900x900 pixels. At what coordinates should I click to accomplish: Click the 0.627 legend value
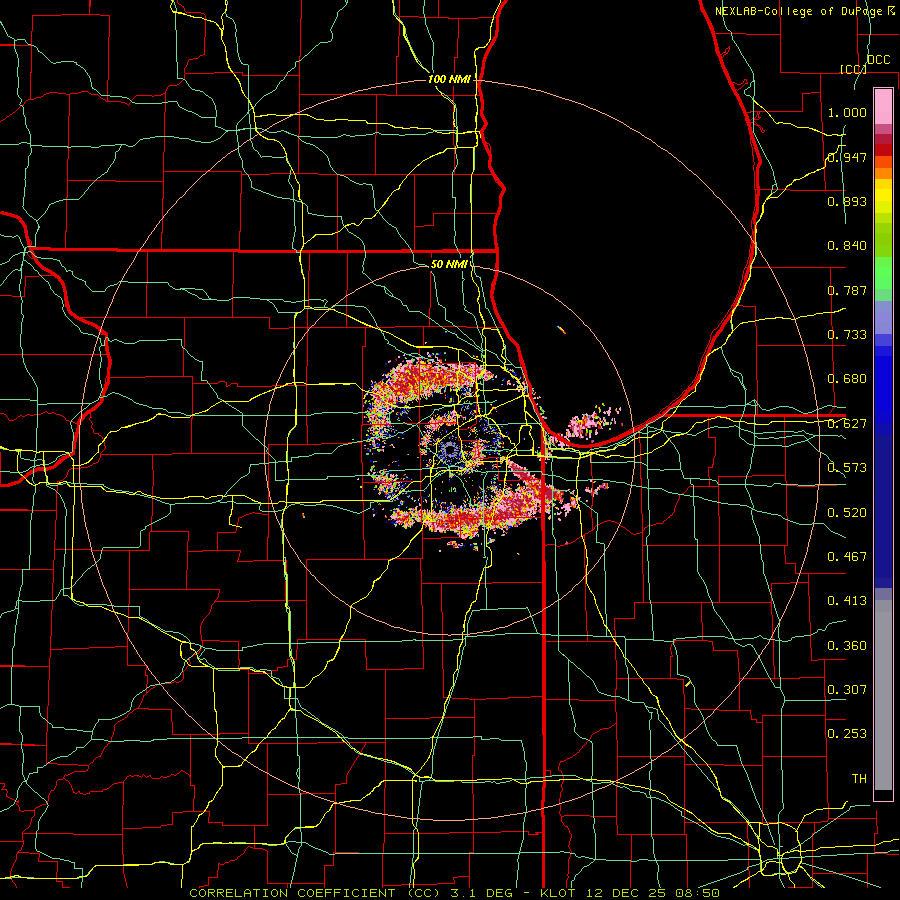[847, 424]
